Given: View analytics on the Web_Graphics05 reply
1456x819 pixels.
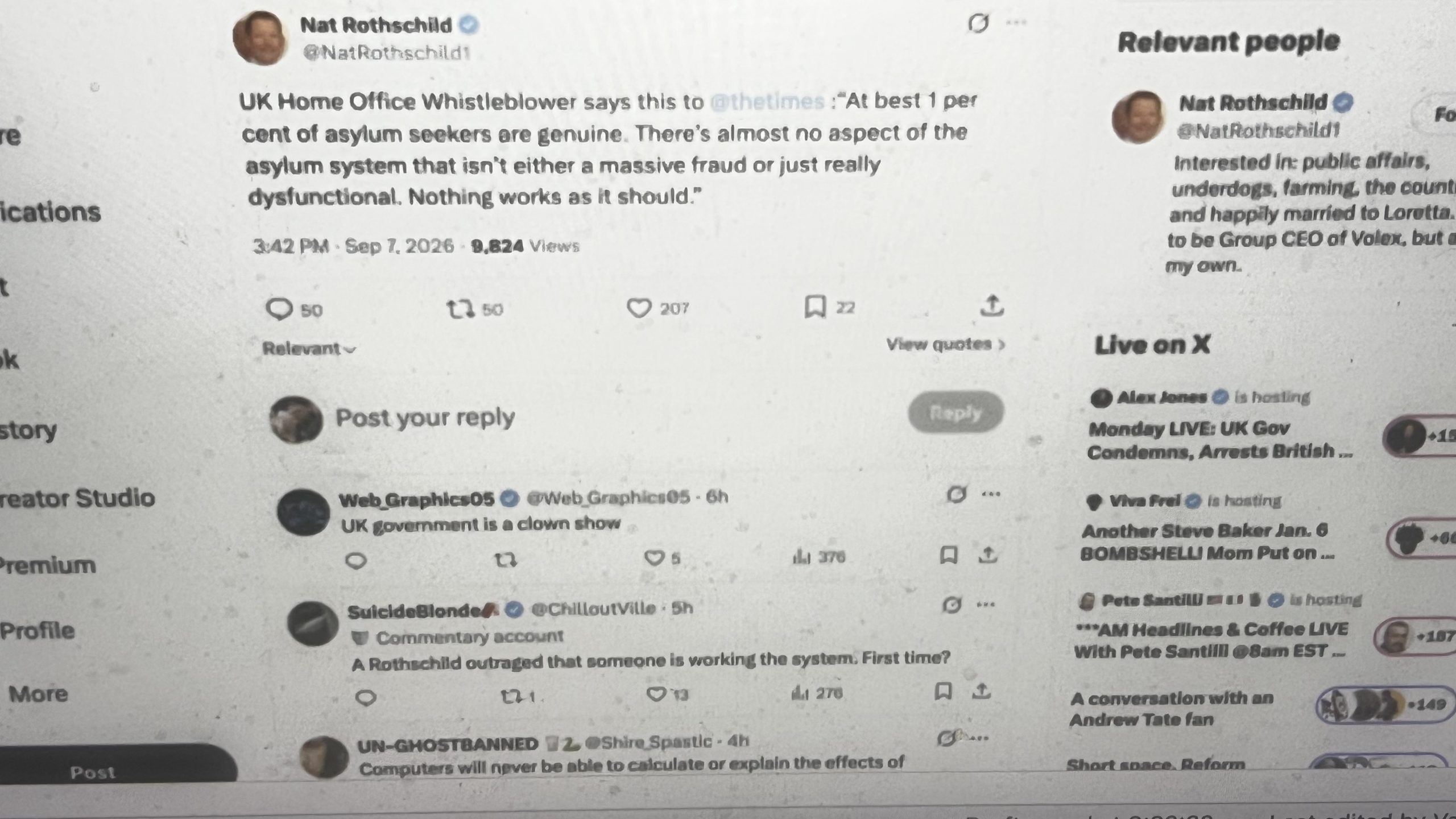Looking at the screenshot, I should pos(818,556).
